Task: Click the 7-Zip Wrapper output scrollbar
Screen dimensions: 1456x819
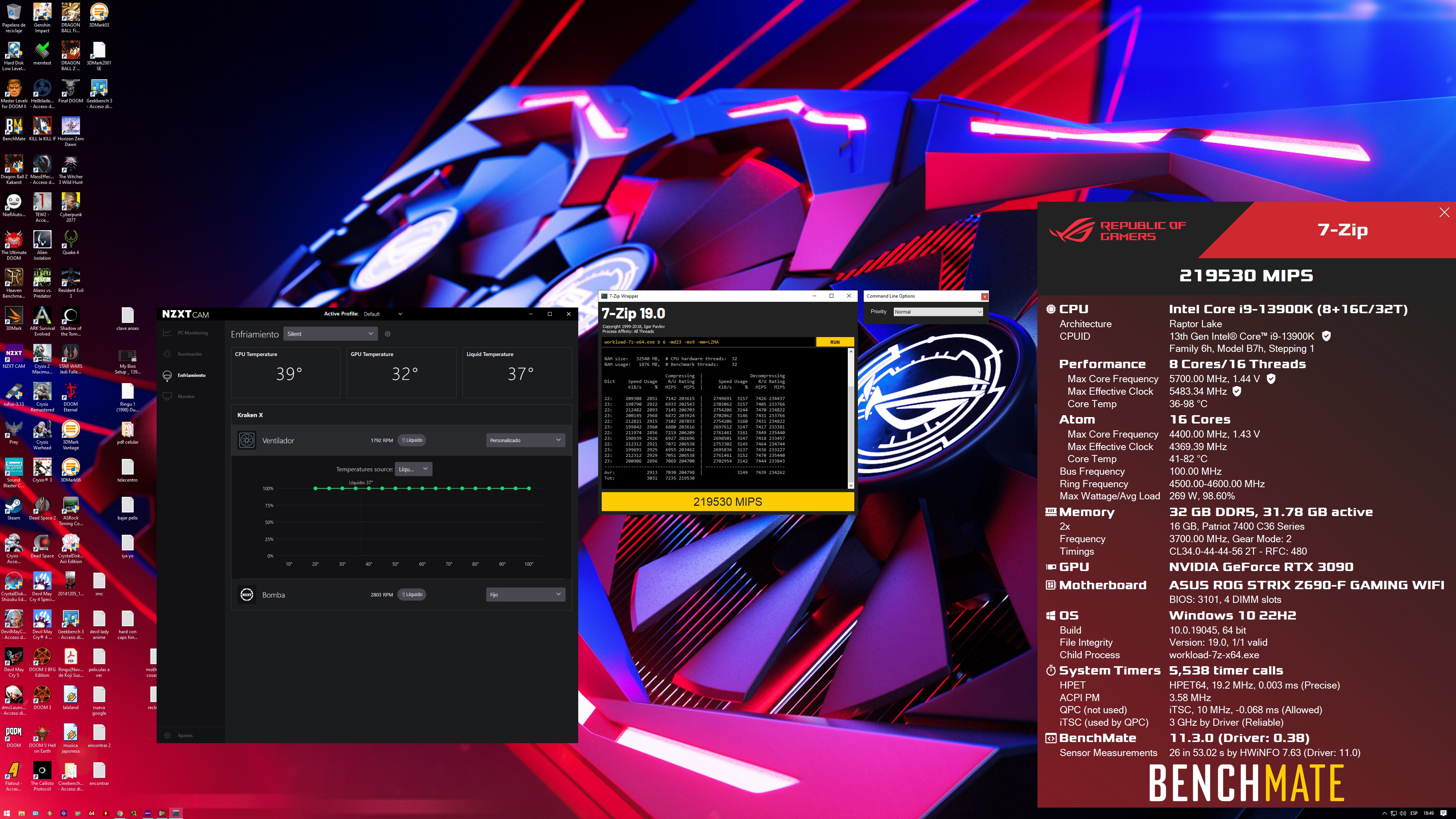Action: (850, 418)
